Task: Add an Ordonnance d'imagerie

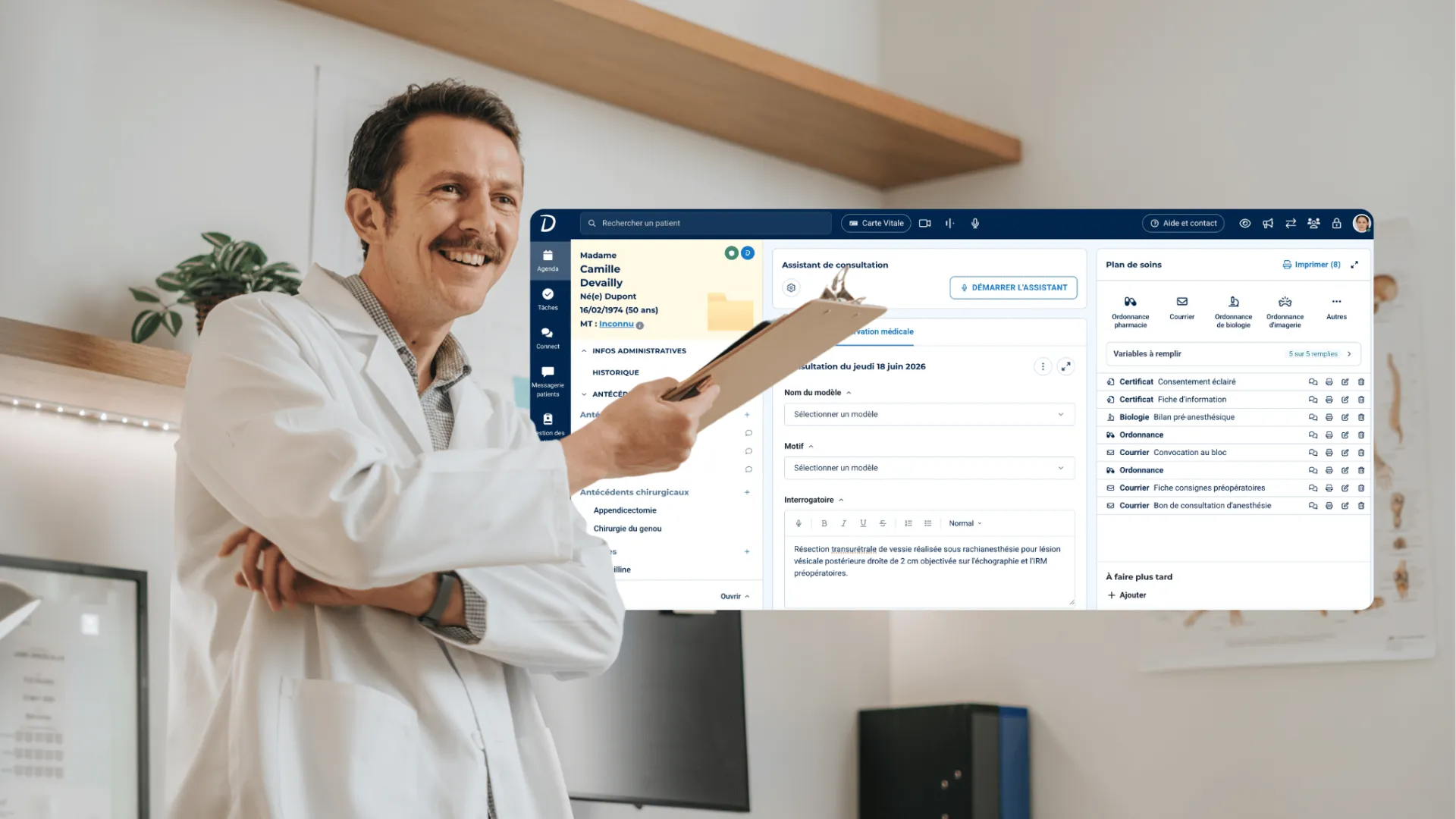Action: (x=1285, y=312)
